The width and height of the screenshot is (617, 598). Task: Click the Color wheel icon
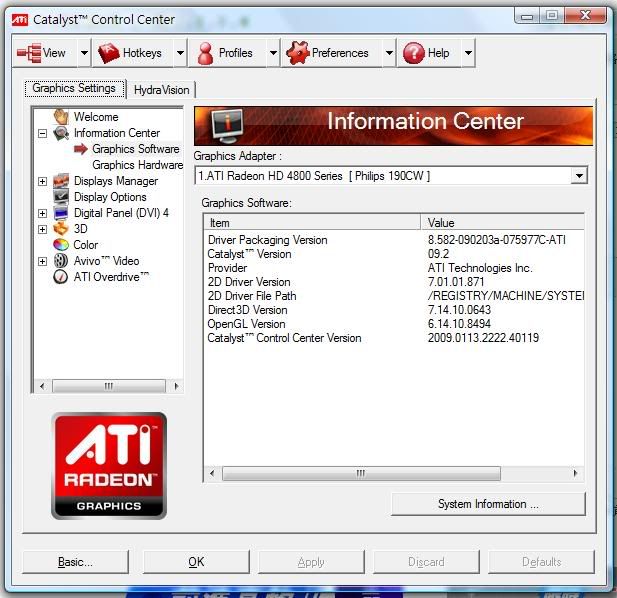click(x=61, y=245)
